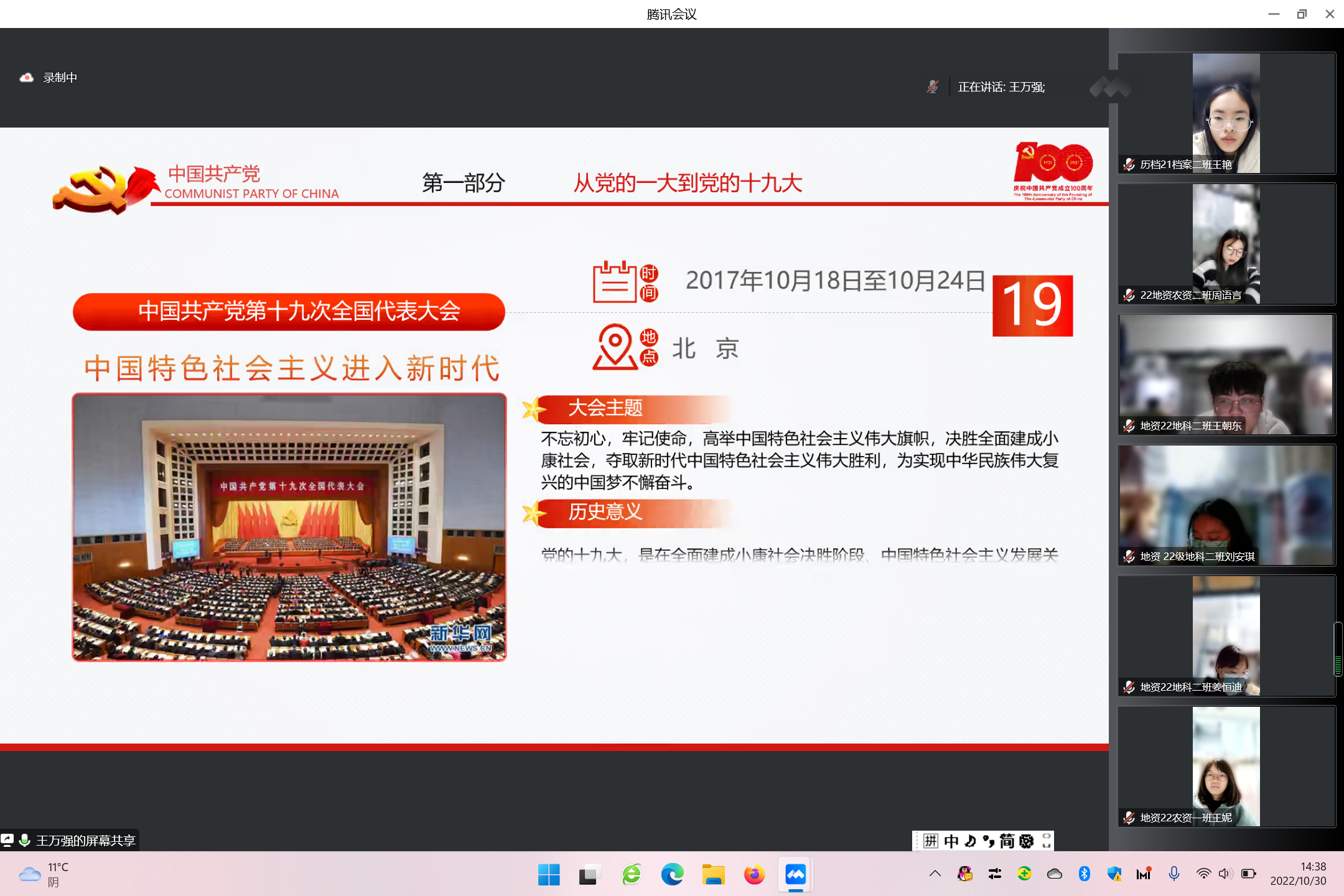
Task: Click mute icon on 王朝东's tile
Action: tap(1129, 426)
